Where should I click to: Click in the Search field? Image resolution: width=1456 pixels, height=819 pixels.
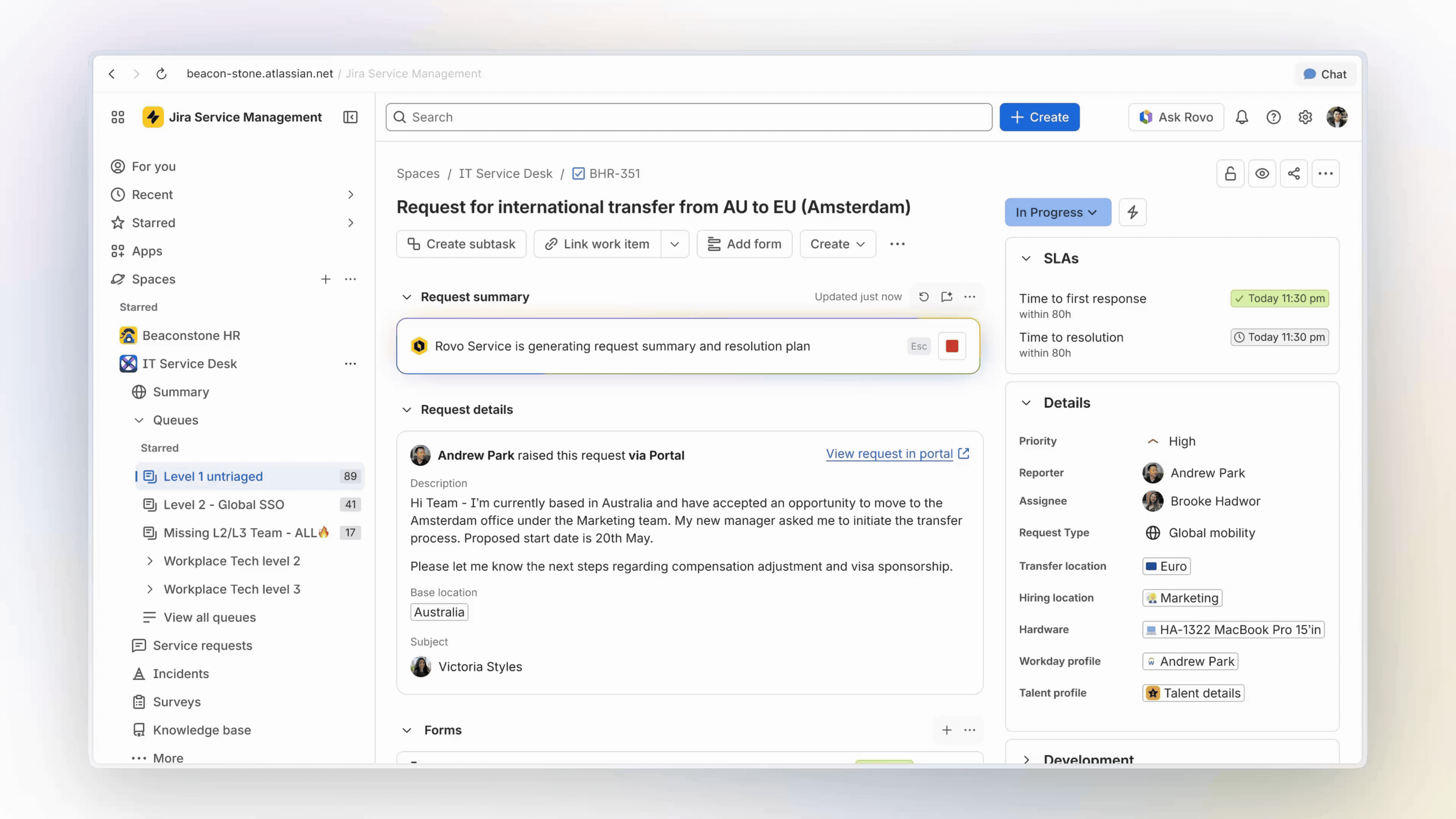coord(689,117)
